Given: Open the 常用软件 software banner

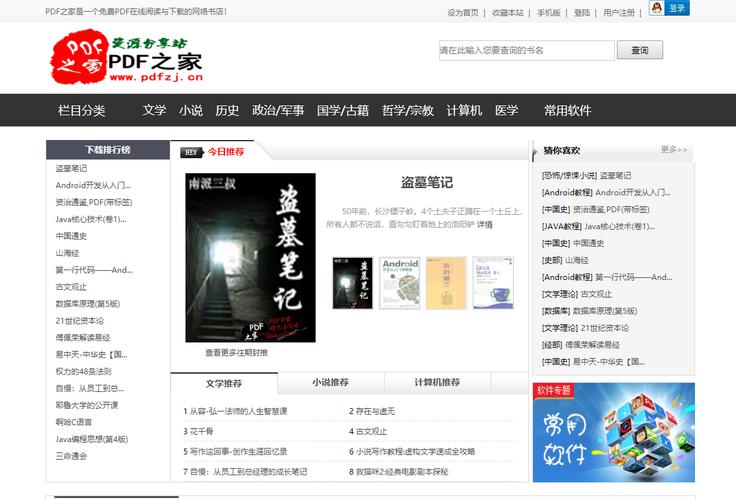Looking at the screenshot, I should click(613, 432).
